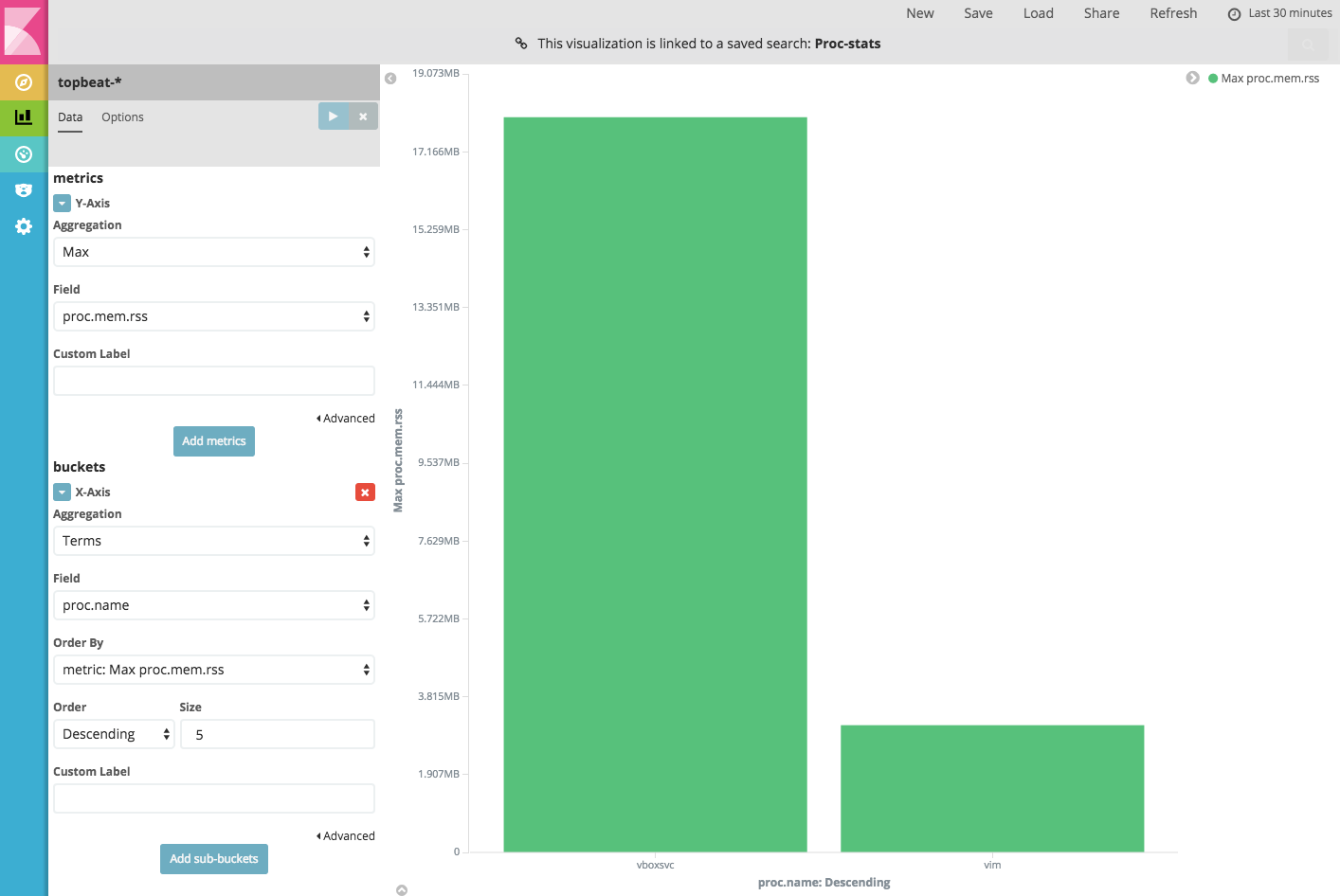Discard changes with the gray X button
1340x896 pixels.
363,116
